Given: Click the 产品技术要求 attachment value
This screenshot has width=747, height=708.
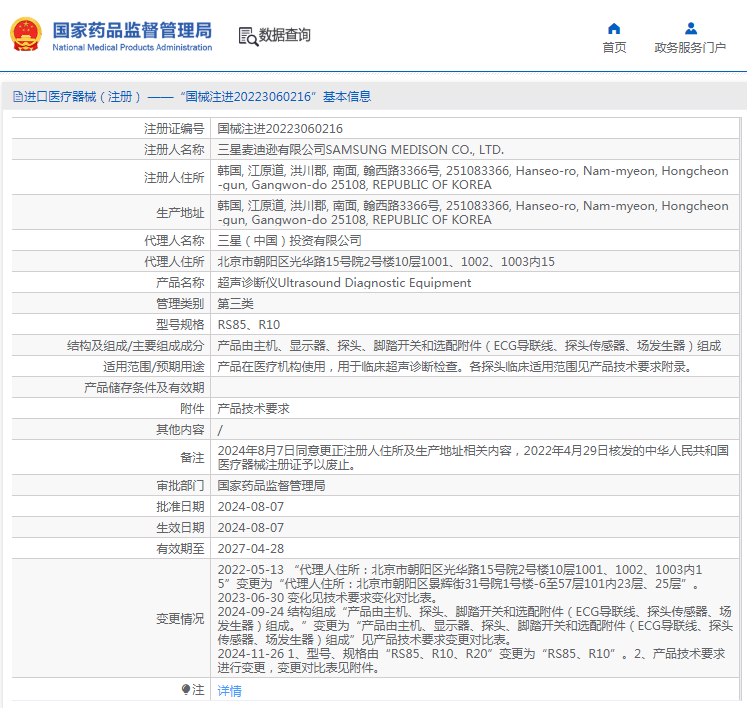Looking at the screenshot, I should [254, 408].
